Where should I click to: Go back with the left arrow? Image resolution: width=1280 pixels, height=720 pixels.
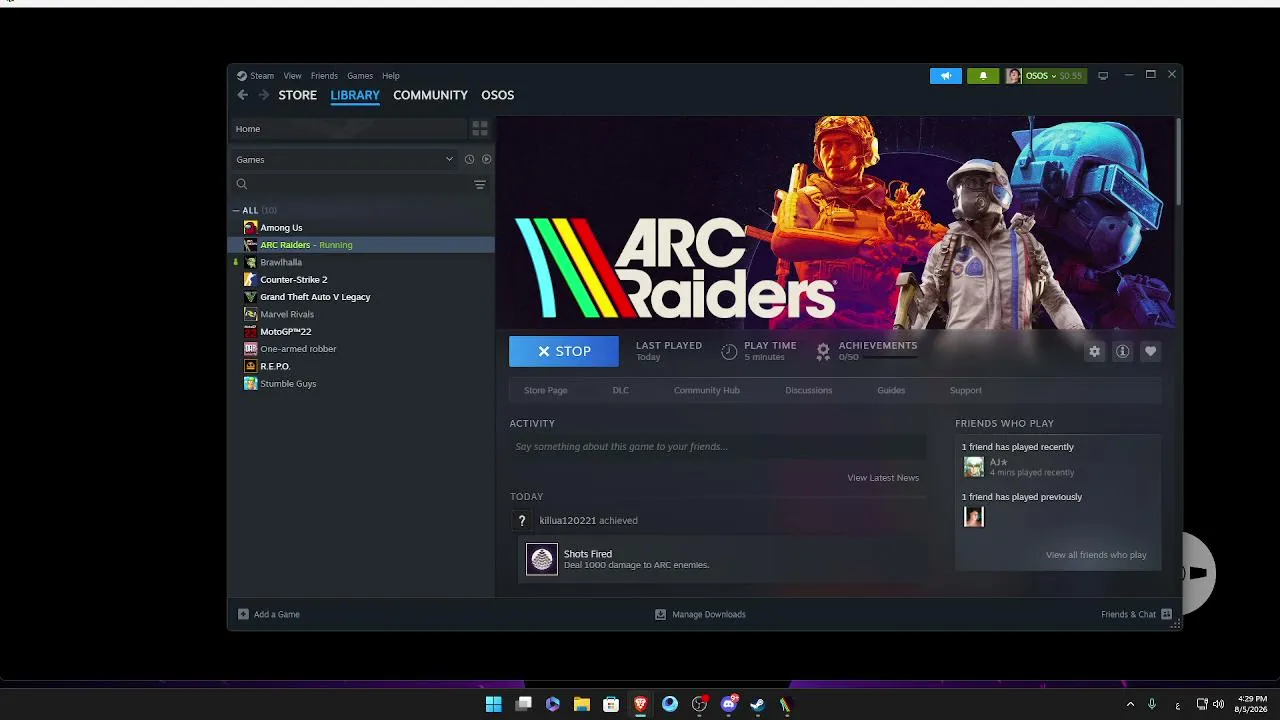[x=242, y=95]
